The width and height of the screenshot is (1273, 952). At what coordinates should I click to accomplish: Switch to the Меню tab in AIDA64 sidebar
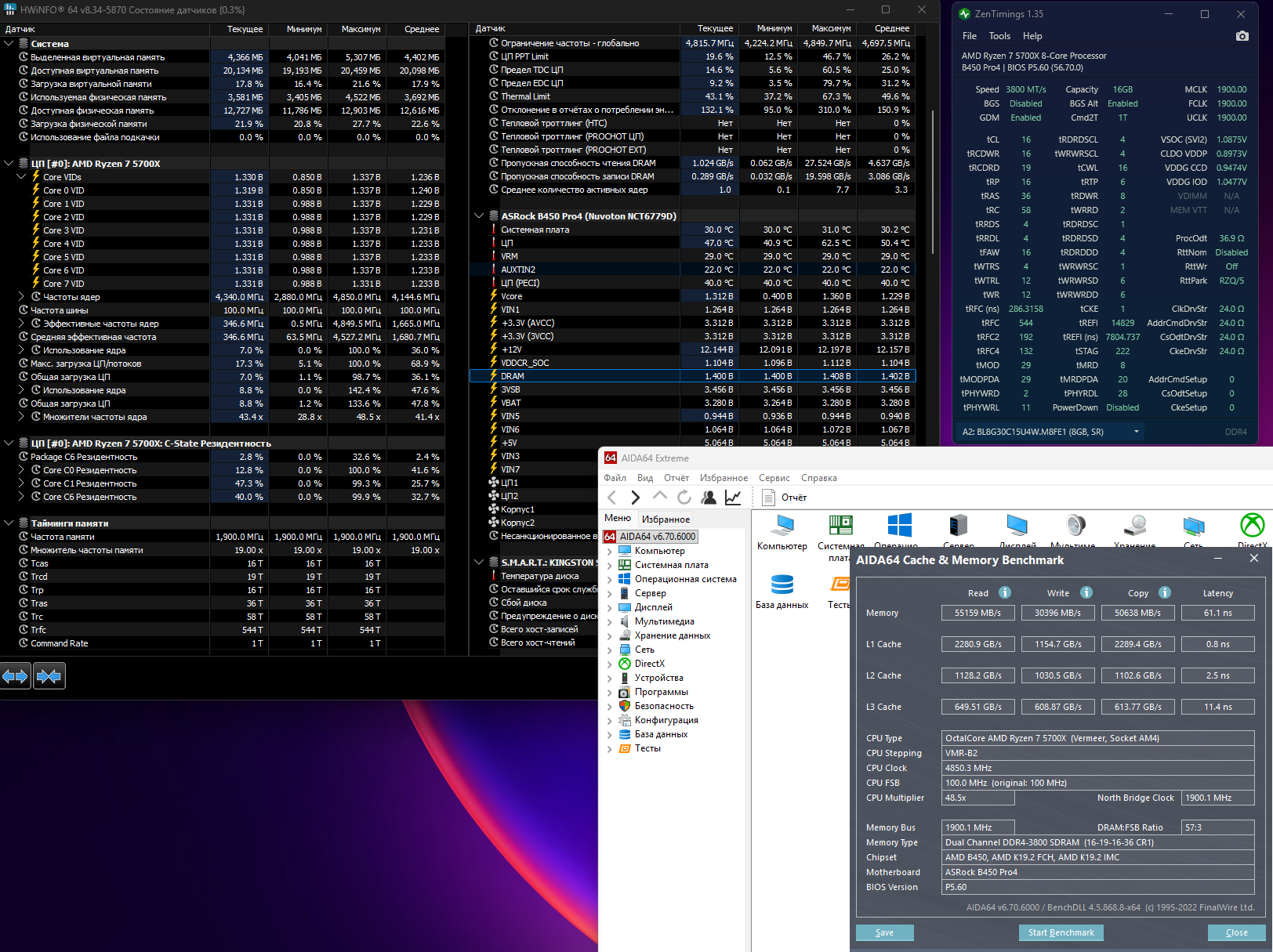(618, 518)
